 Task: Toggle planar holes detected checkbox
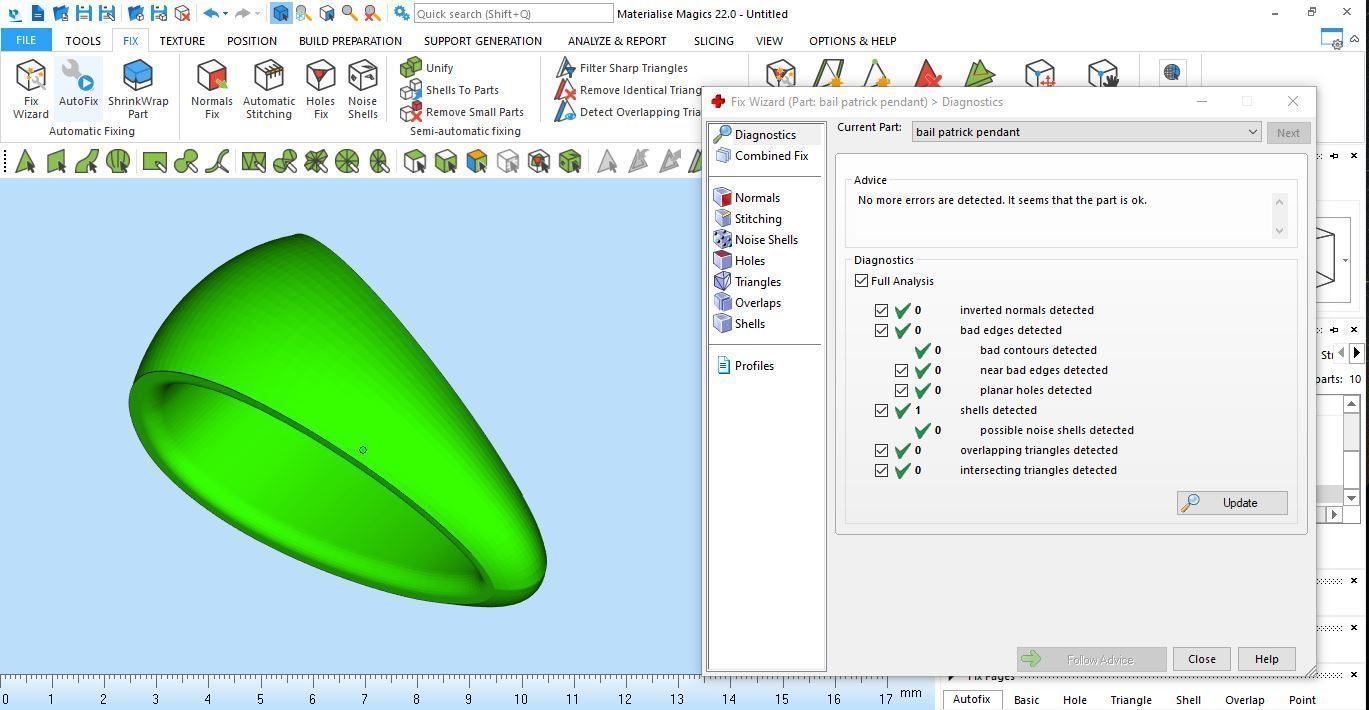[x=901, y=390]
